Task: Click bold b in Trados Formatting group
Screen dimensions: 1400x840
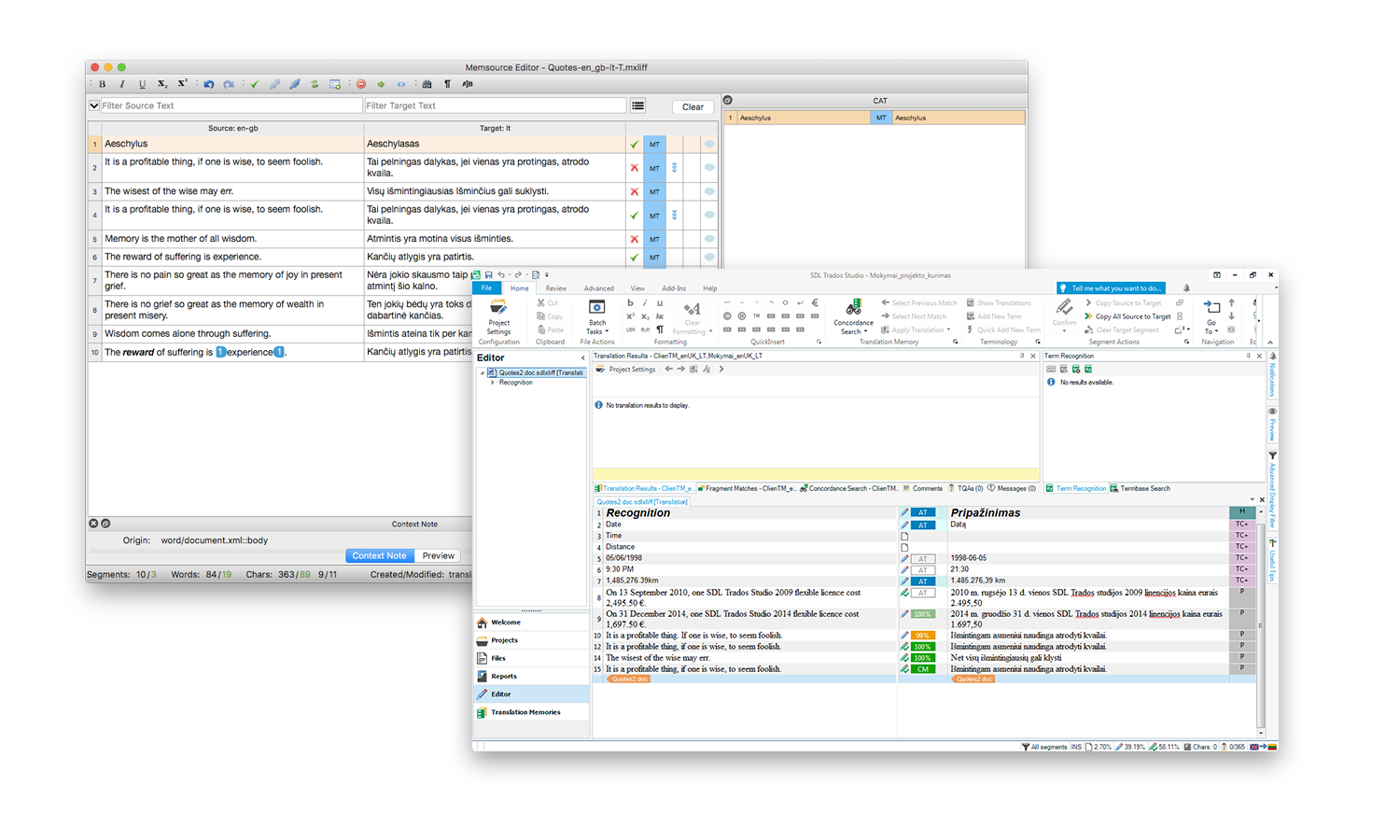Action: pos(631,303)
